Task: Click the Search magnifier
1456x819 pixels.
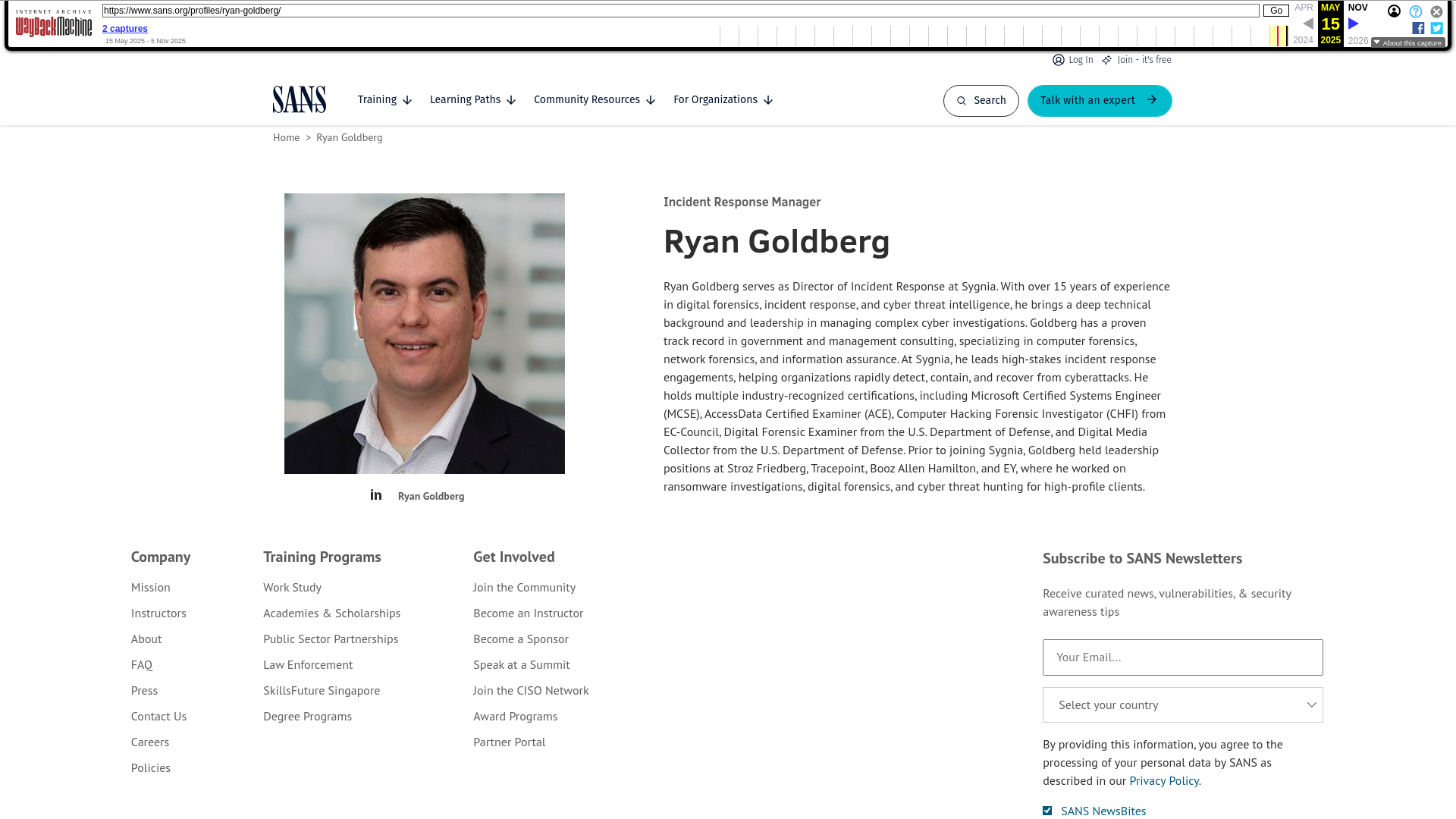Action: click(x=961, y=100)
